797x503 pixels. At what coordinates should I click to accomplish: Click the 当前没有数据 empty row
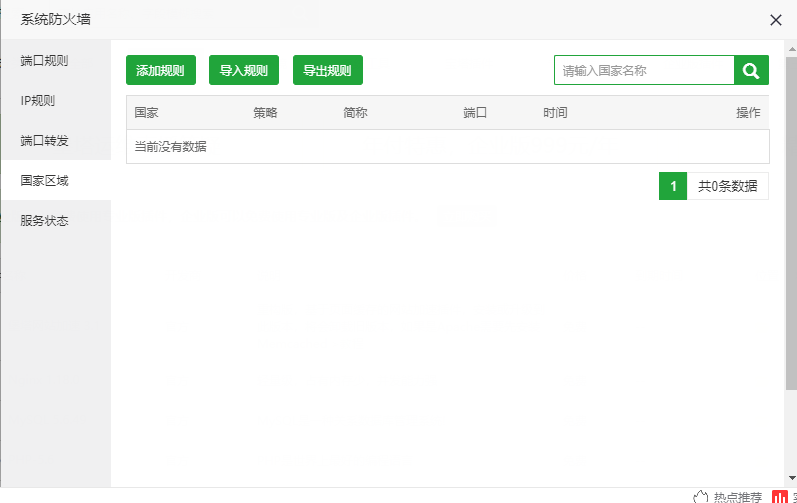[448, 146]
